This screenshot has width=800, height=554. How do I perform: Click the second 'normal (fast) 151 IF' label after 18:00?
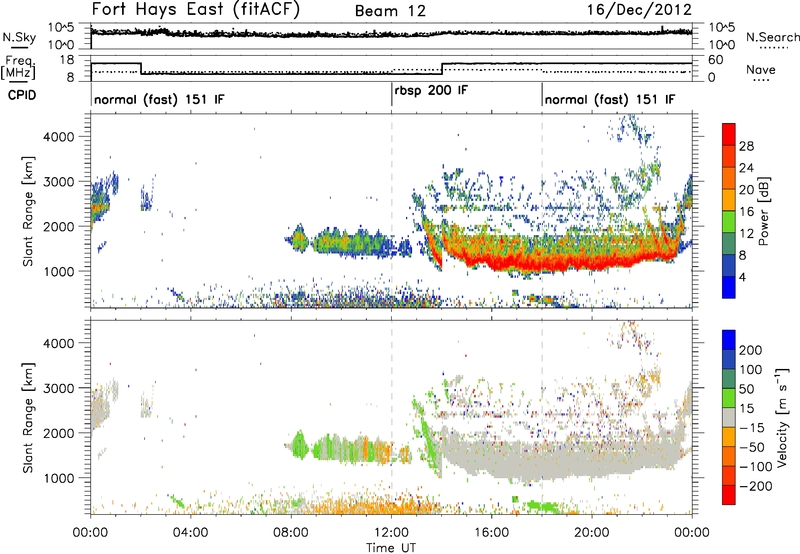[x=610, y=99]
